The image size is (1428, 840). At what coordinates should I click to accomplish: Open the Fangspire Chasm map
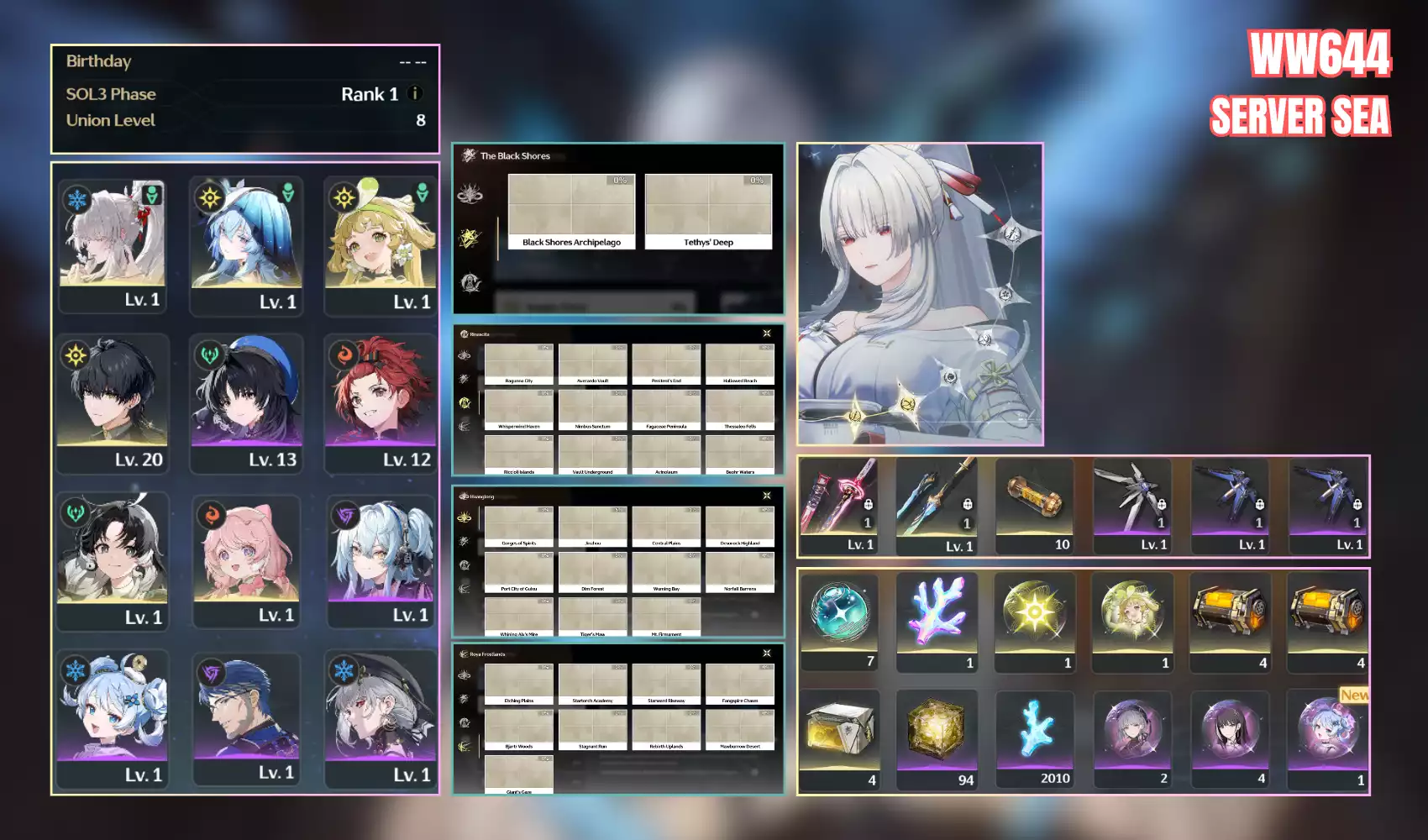739,684
